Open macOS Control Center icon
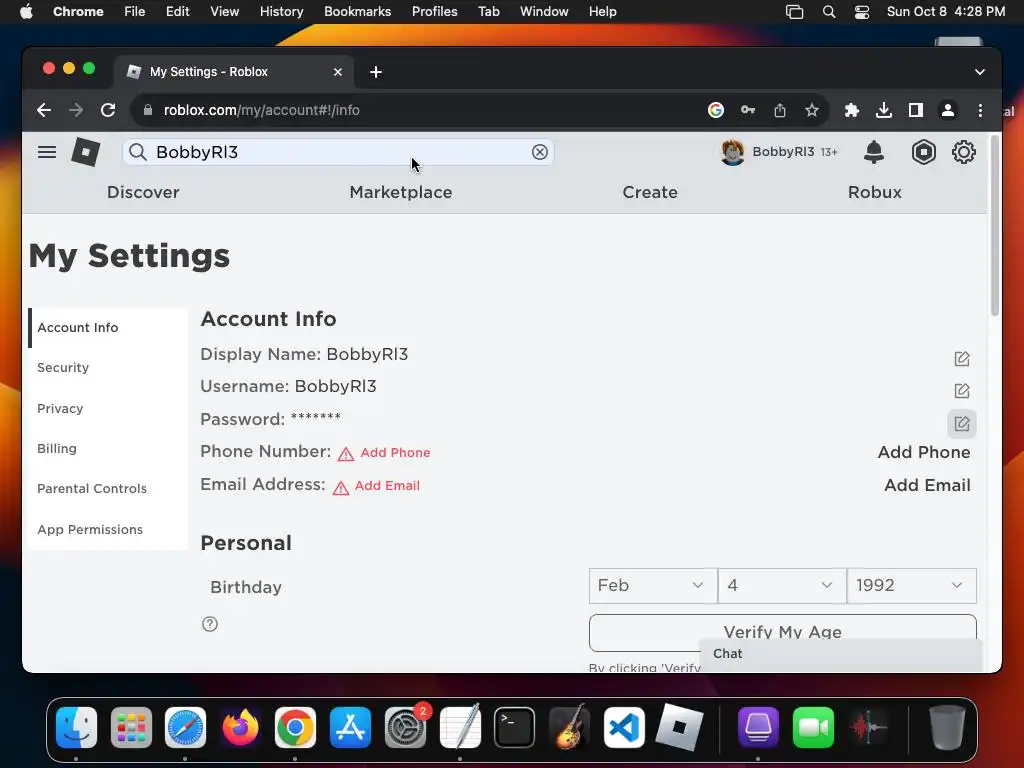1024x768 pixels. pyautogui.click(x=861, y=12)
